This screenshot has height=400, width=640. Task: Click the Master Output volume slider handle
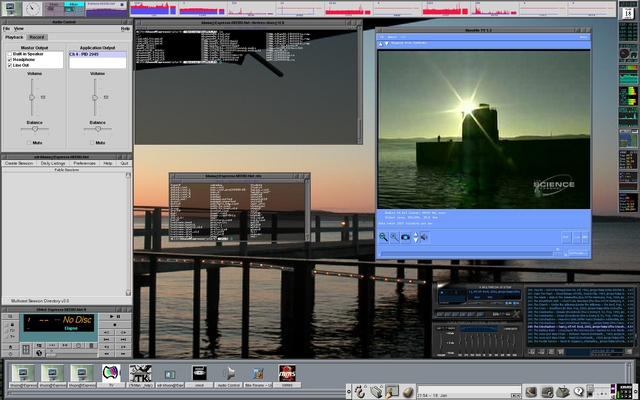point(32,98)
